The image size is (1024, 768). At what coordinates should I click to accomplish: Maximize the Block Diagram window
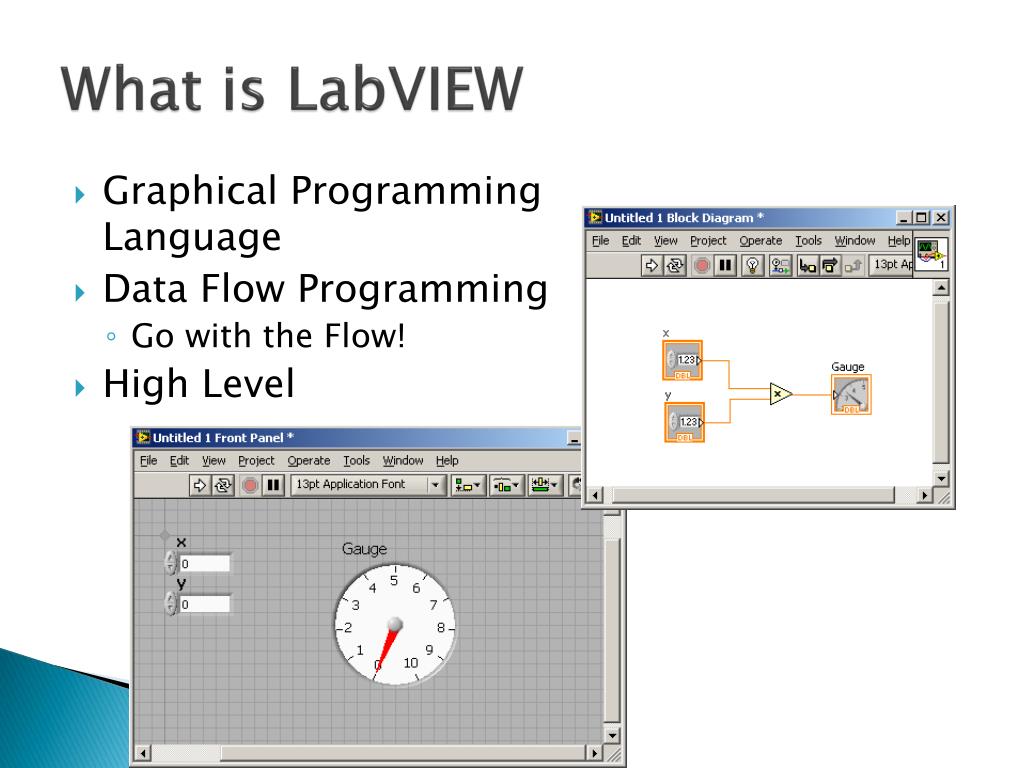[x=921, y=218]
